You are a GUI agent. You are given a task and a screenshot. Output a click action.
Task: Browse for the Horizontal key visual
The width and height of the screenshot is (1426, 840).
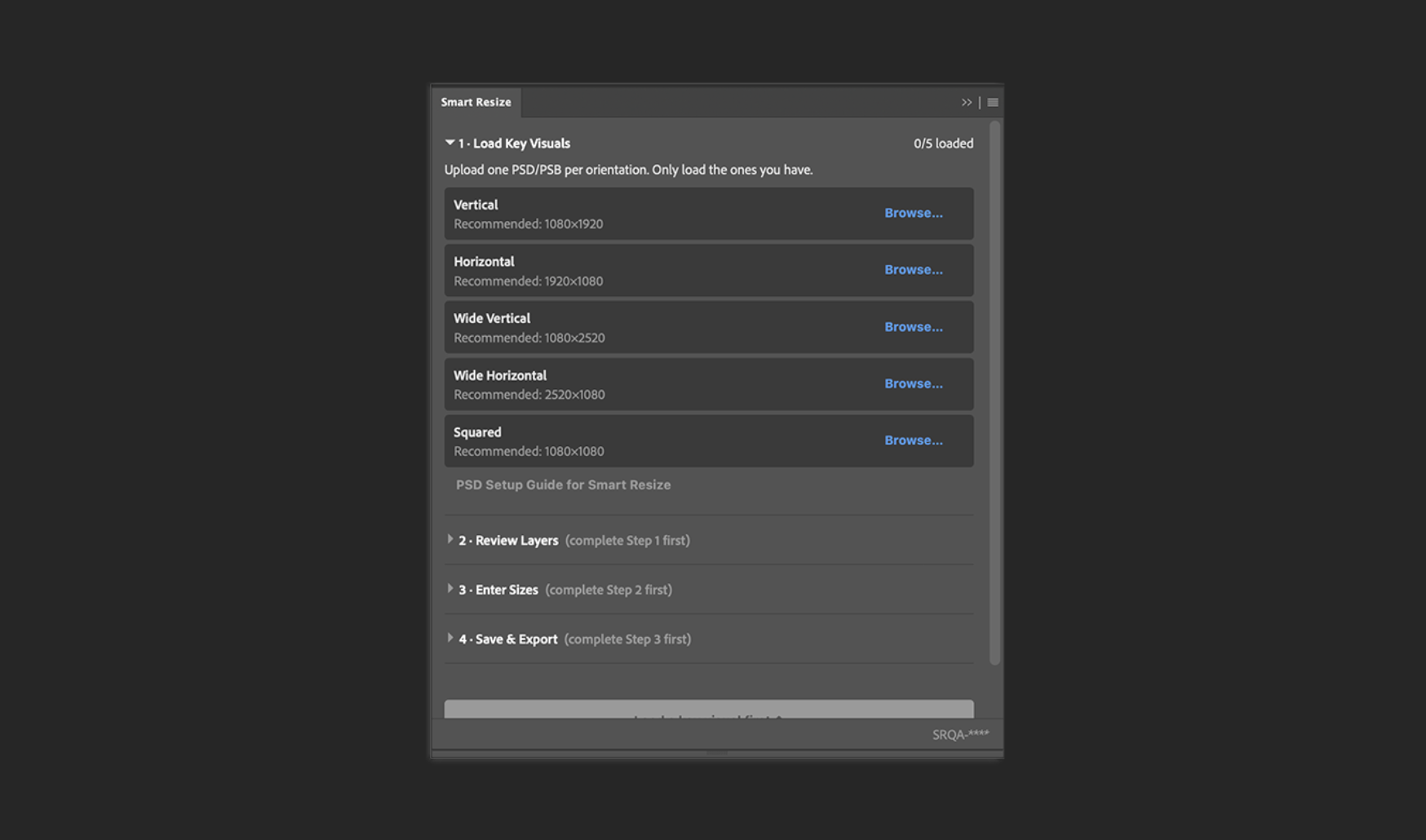coord(914,270)
